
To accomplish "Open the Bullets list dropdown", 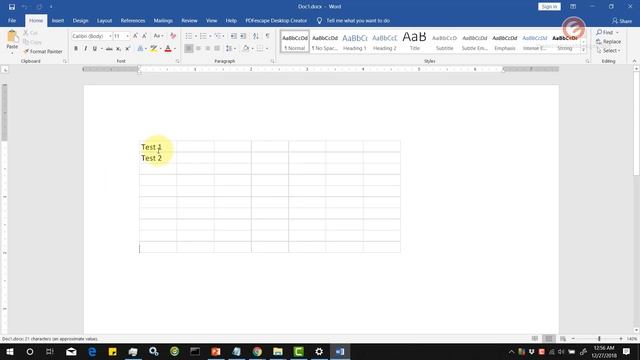I will pyautogui.click(x=196, y=36).
